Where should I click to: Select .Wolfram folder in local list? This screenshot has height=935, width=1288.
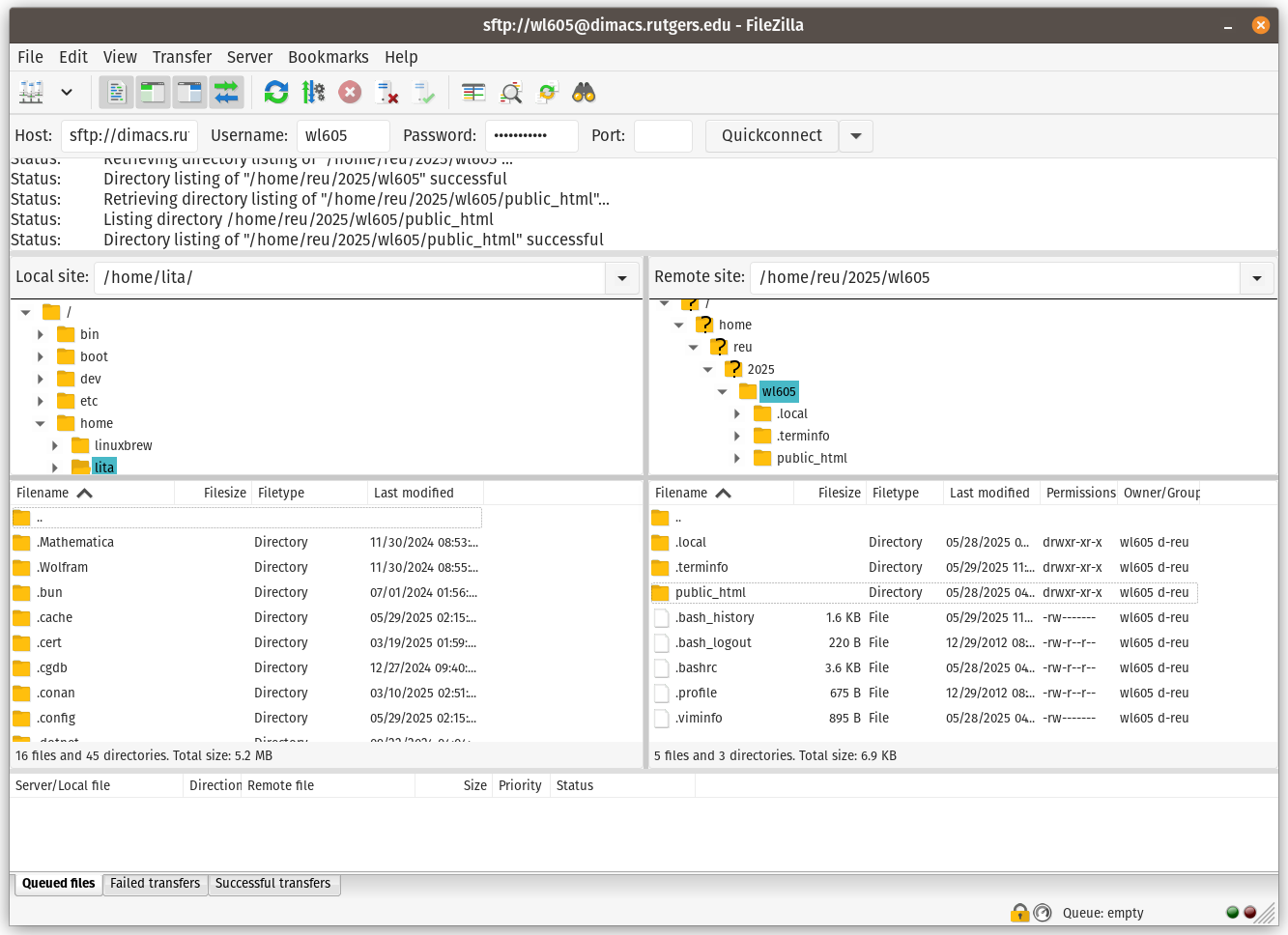[246, 567]
